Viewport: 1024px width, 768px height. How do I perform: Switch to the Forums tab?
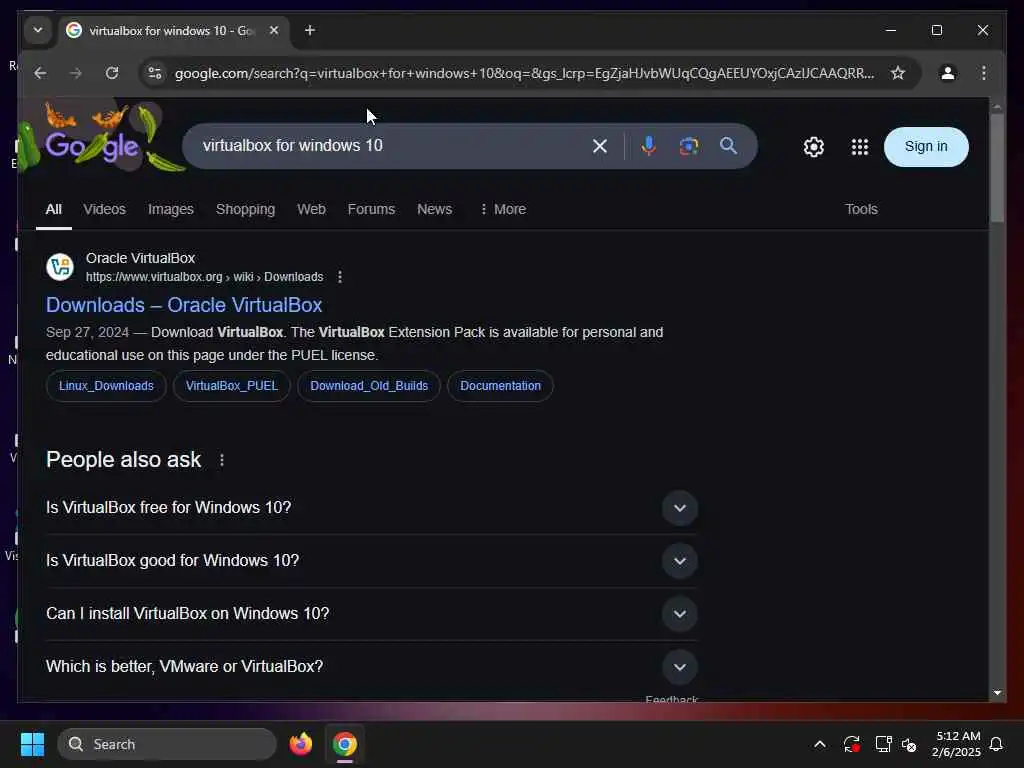click(x=371, y=209)
